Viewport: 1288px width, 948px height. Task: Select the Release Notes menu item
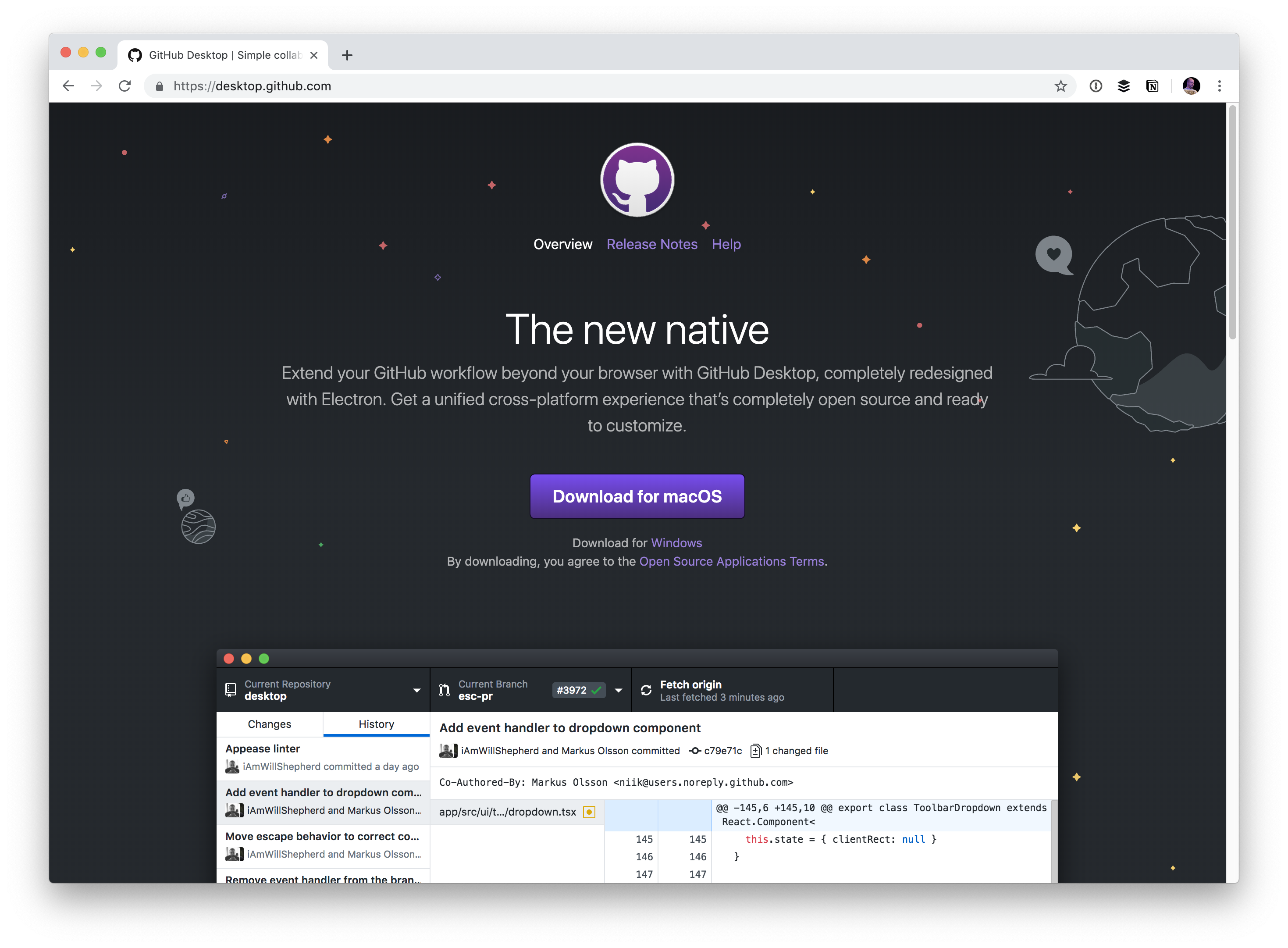[651, 244]
